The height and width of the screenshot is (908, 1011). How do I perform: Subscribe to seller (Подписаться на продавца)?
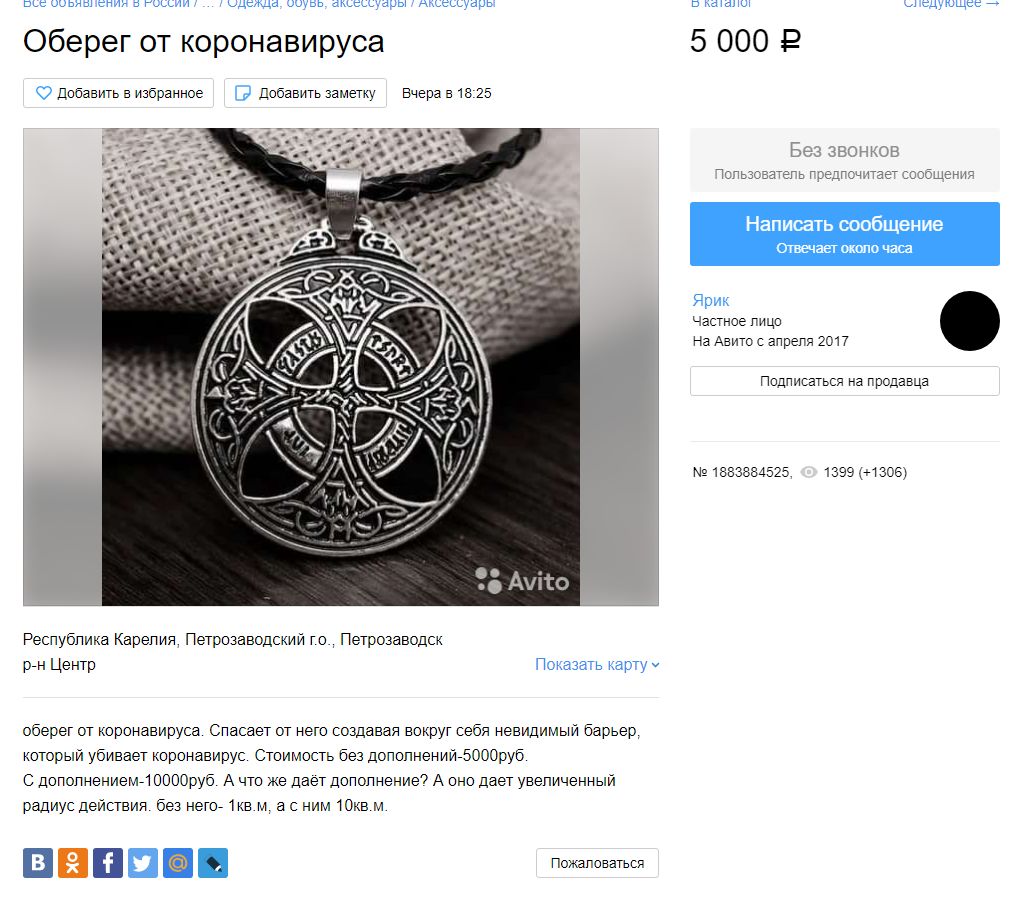pyautogui.click(x=845, y=381)
